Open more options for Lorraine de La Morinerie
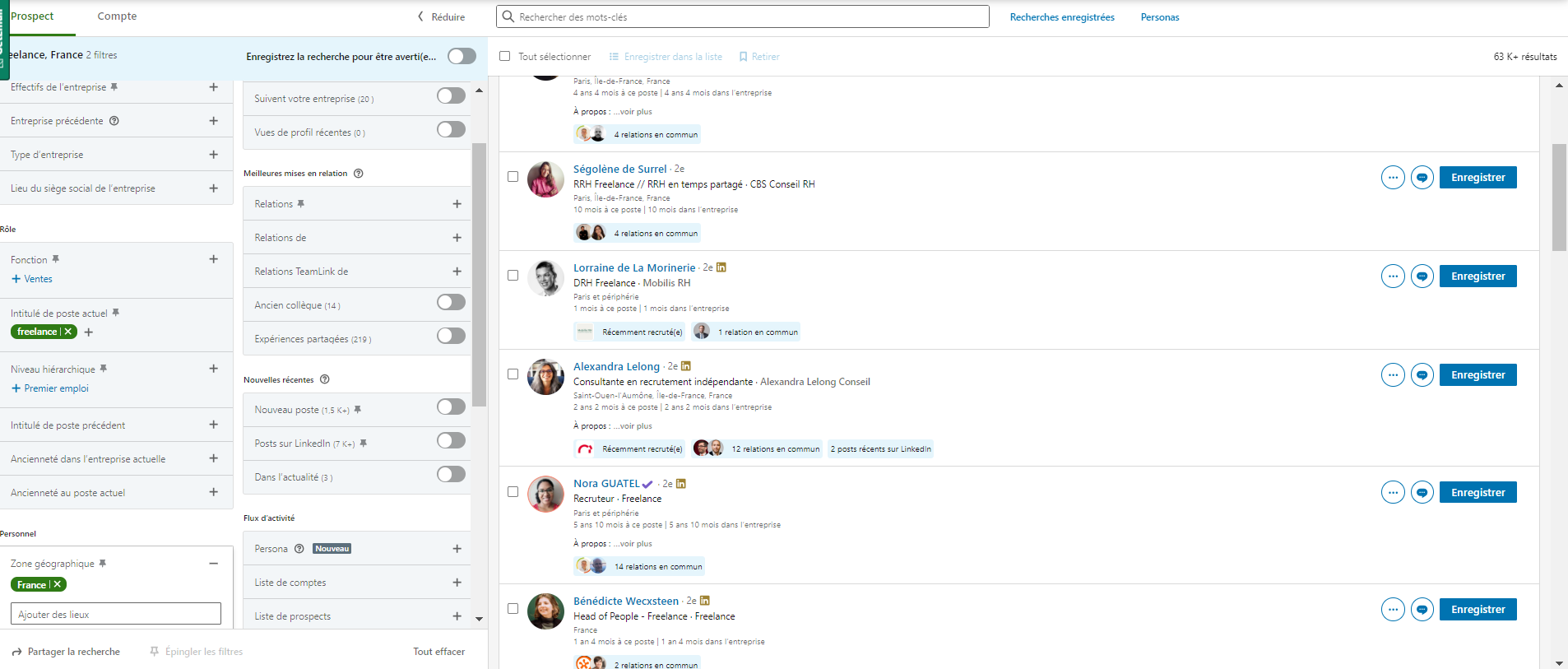The height and width of the screenshot is (669, 1568). 1393,276
